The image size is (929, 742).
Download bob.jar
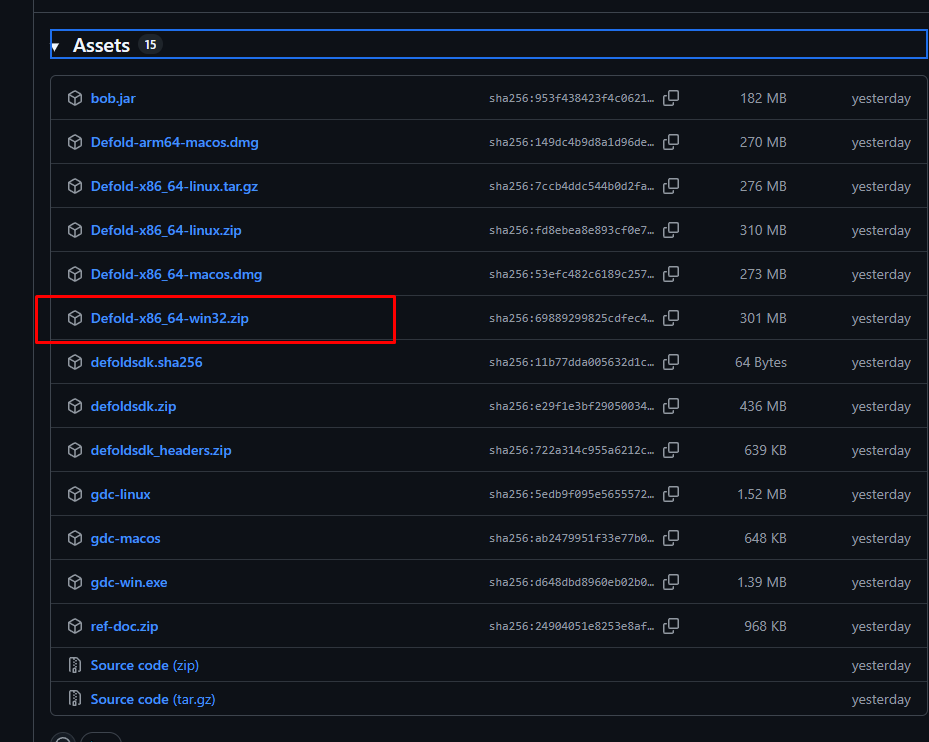tap(113, 98)
